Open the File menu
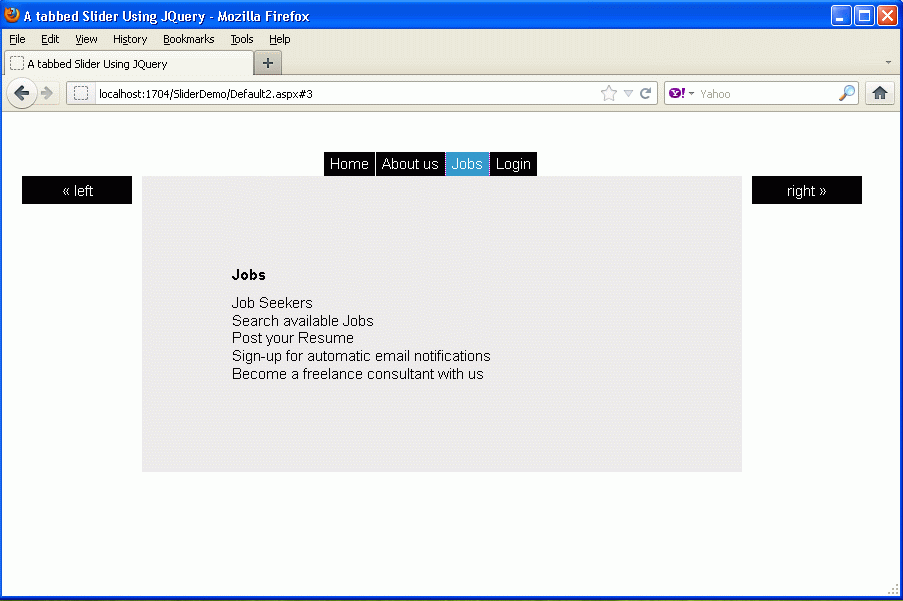 point(17,39)
